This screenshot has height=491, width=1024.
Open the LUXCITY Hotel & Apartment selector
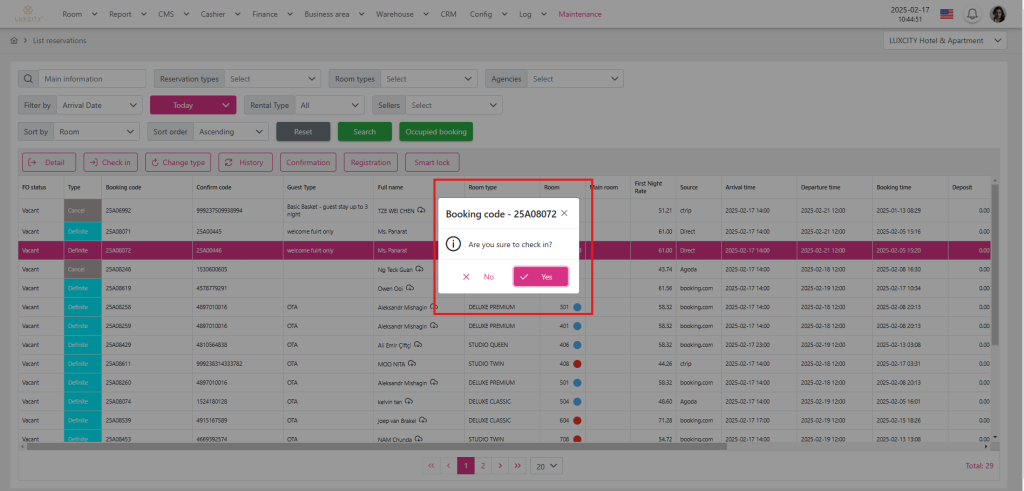(x=944, y=41)
